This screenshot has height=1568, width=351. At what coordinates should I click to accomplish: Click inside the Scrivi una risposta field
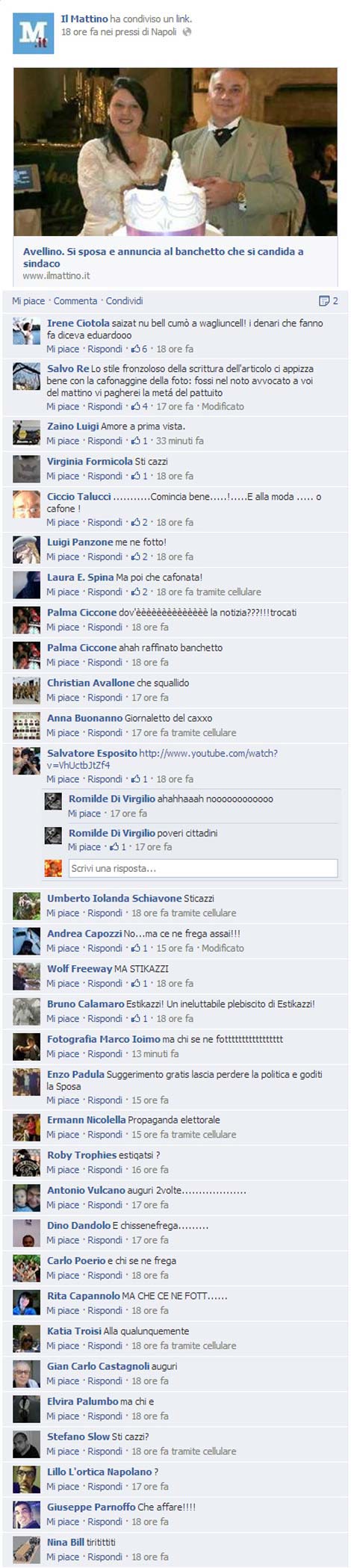click(202, 869)
